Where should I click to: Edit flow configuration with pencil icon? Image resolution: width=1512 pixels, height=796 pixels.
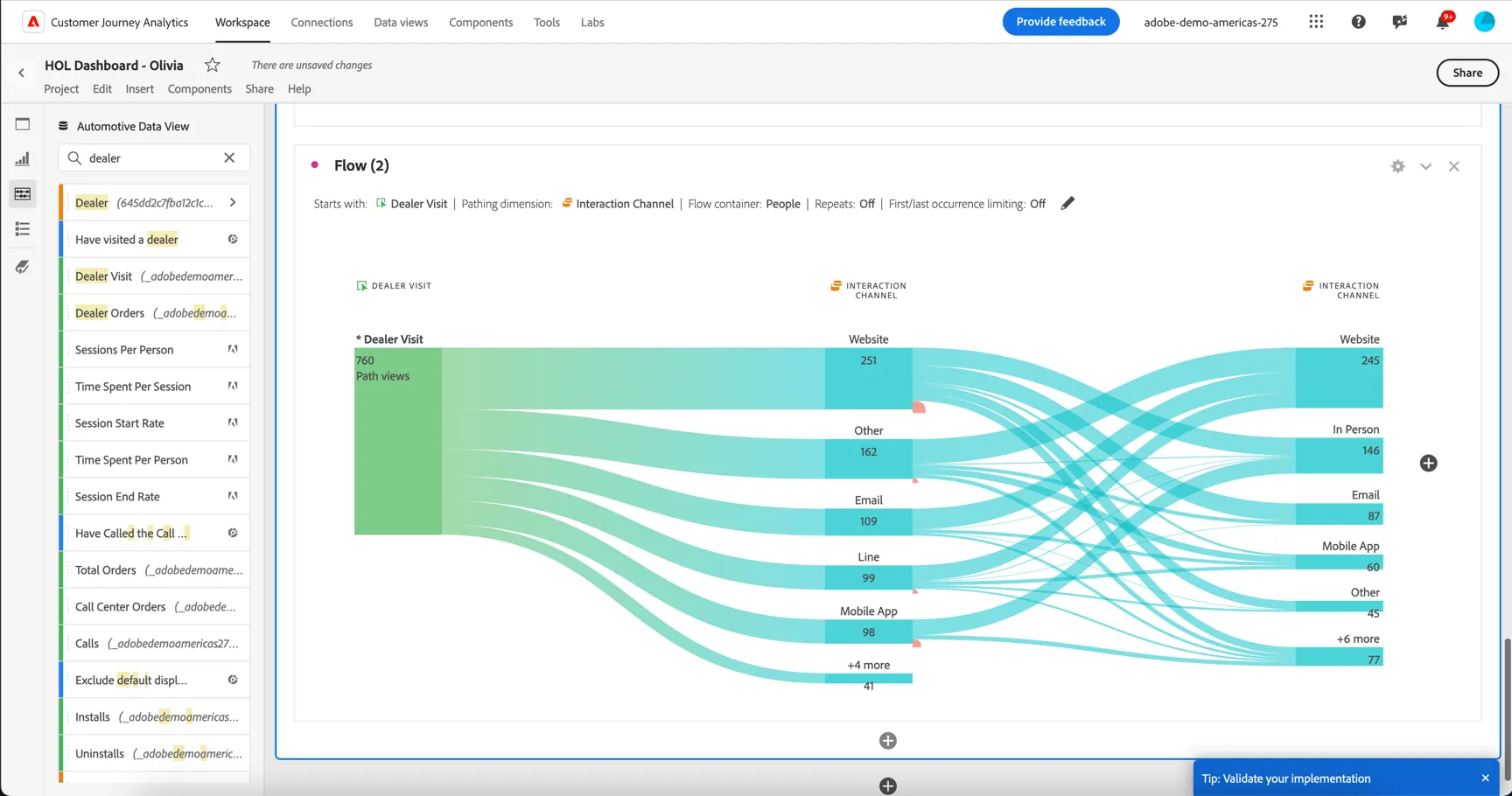(x=1067, y=203)
